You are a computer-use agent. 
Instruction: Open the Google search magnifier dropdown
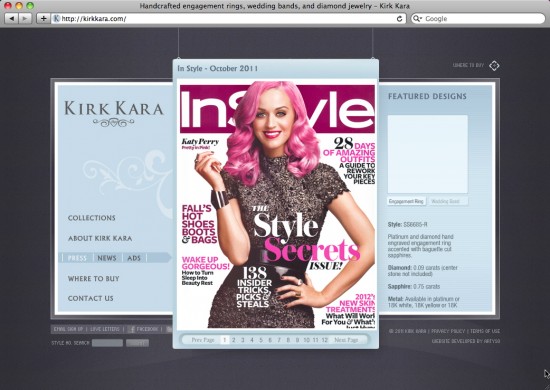[x=417, y=19]
